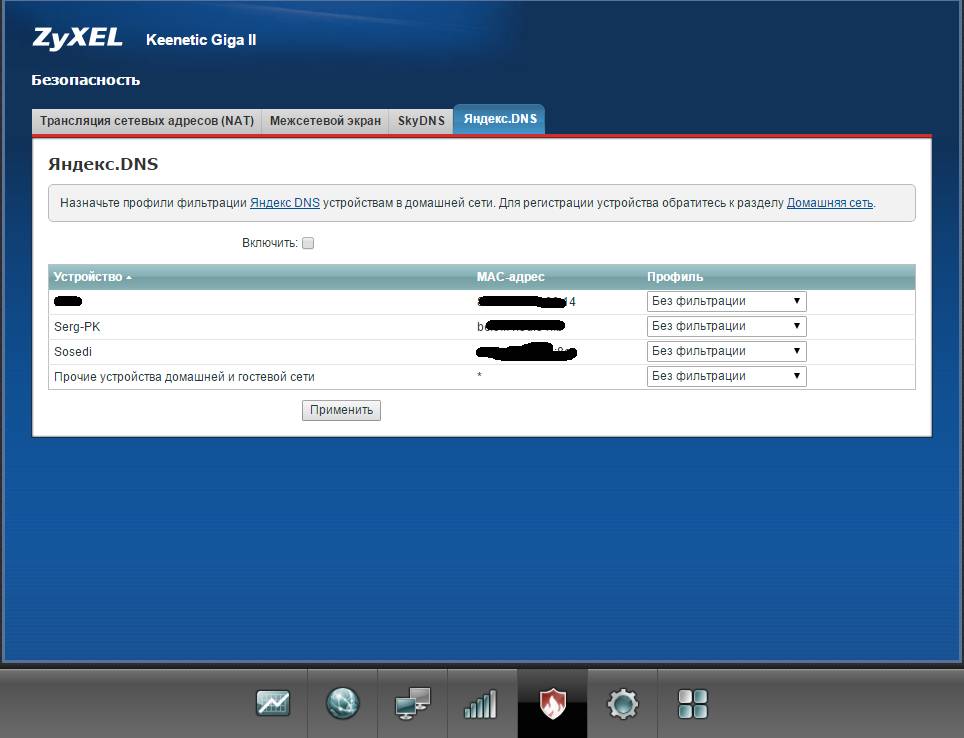Click the Применить button

click(341, 410)
